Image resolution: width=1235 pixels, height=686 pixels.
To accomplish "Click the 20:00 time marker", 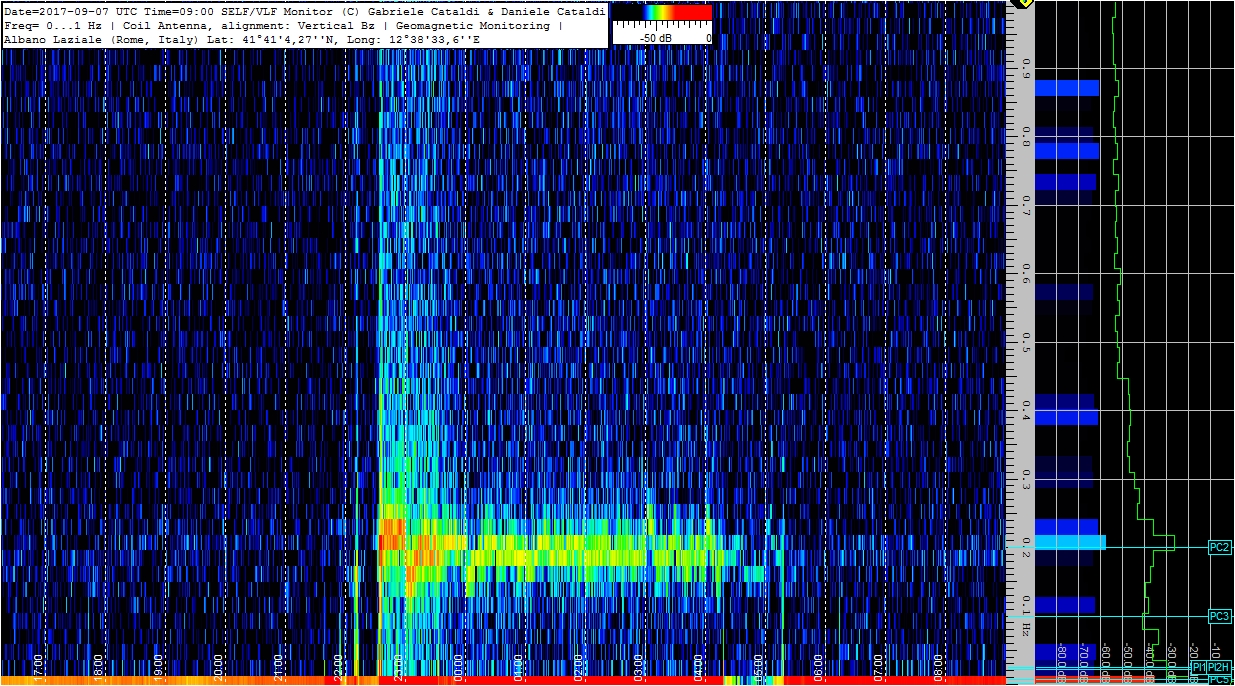I will pyautogui.click(x=218, y=663).
